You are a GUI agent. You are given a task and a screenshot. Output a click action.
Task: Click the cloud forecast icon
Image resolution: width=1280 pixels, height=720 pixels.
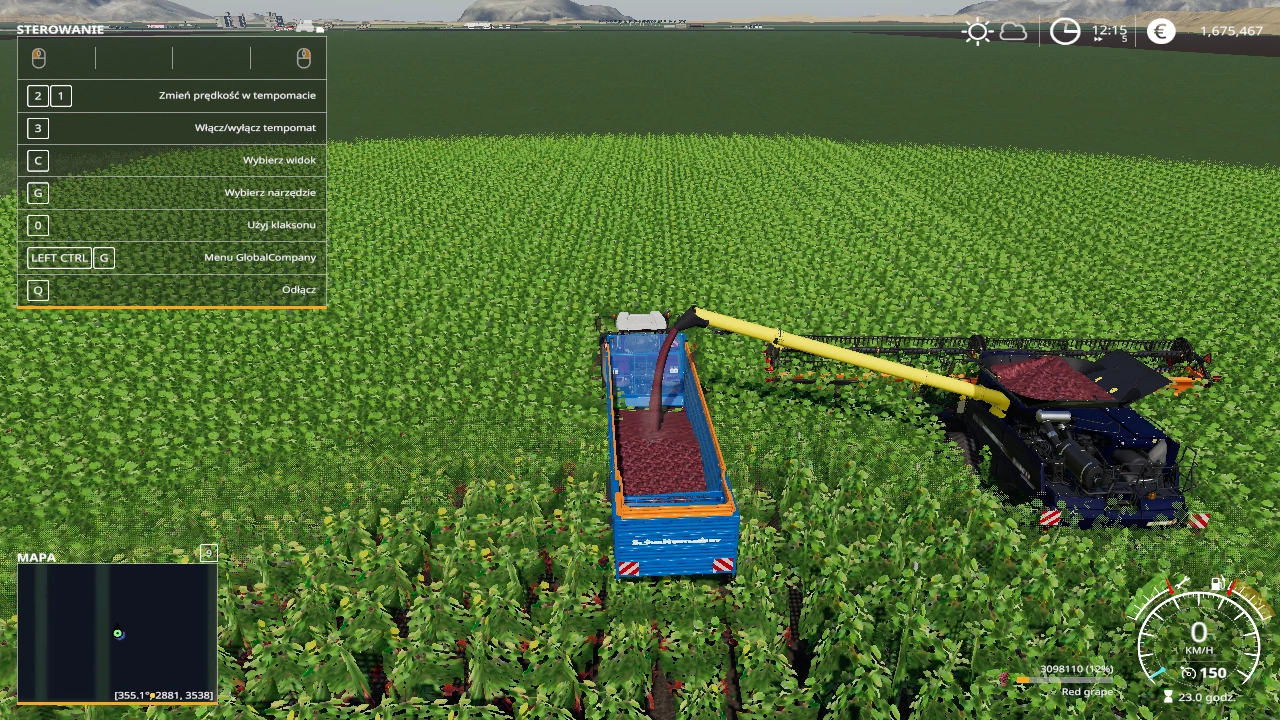[1013, 32]
